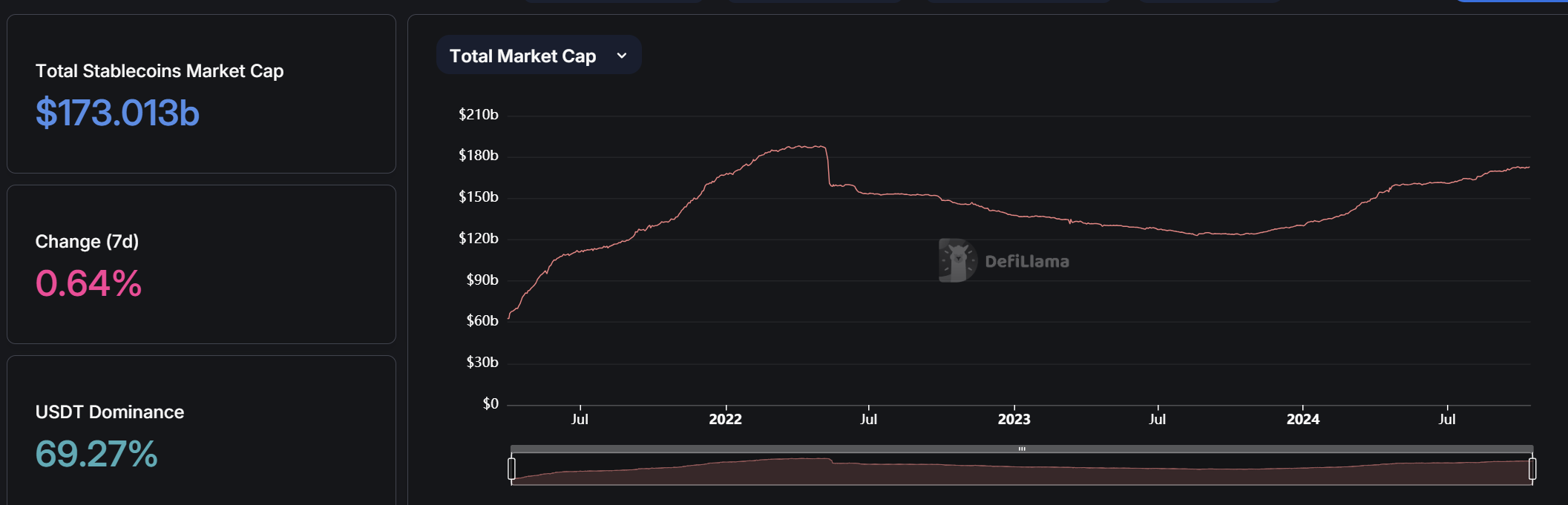Select the Total Stablecoins Market Cap label
Image resolution: width=1568 pixels, height=505 pixels.
pos(160,71)
